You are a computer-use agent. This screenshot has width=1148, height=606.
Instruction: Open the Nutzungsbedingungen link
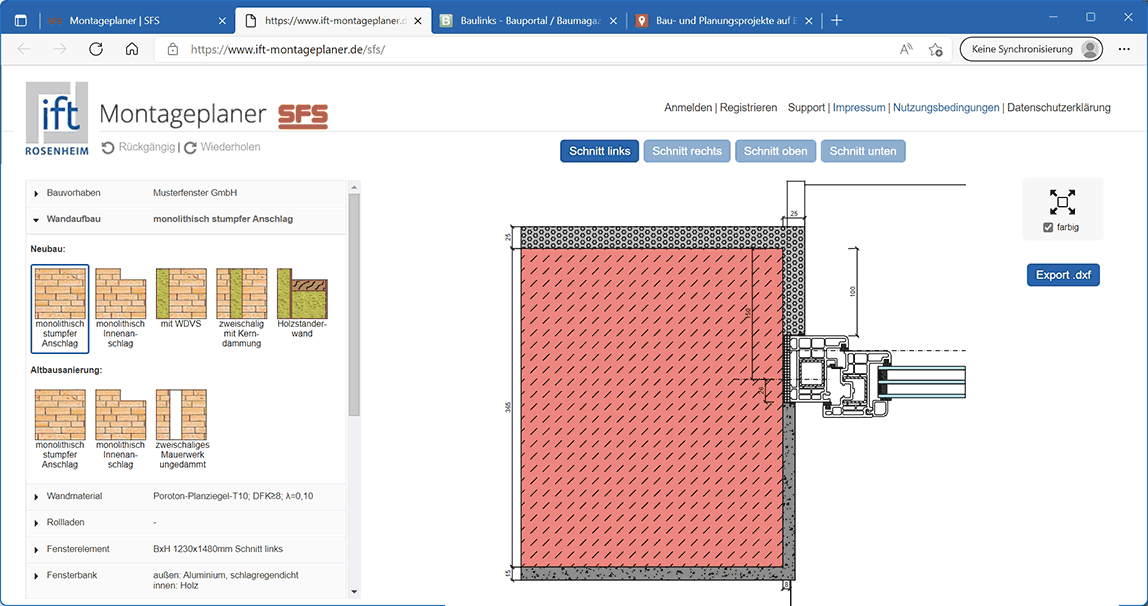click(946, 108)
